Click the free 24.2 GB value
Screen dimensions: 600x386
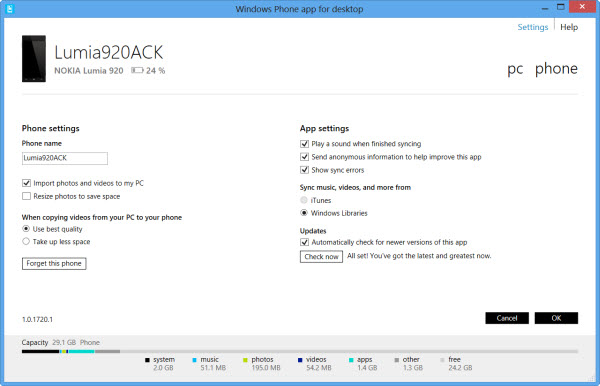pos(460,368)
